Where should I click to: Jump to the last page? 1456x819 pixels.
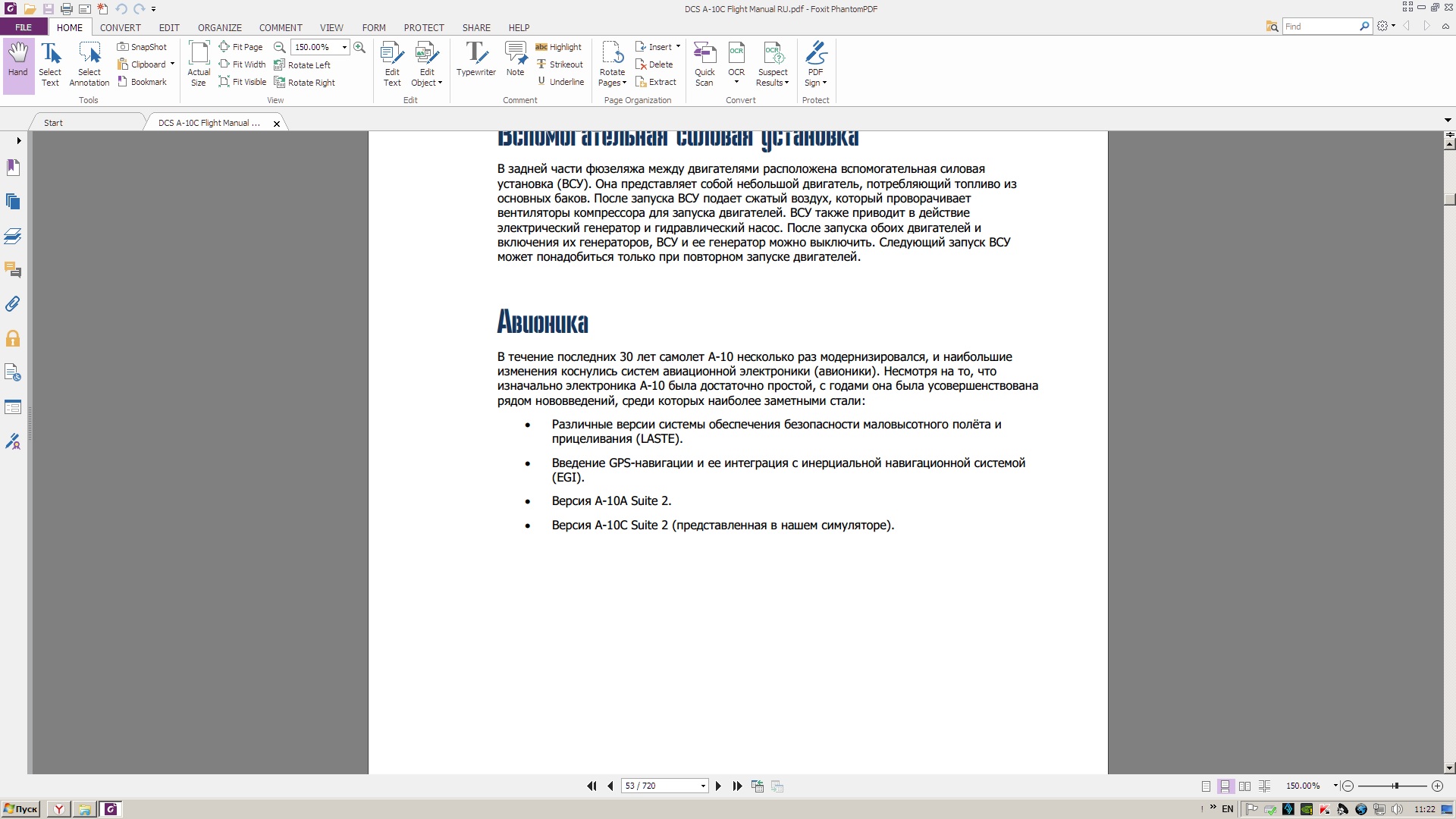(737, 786)
